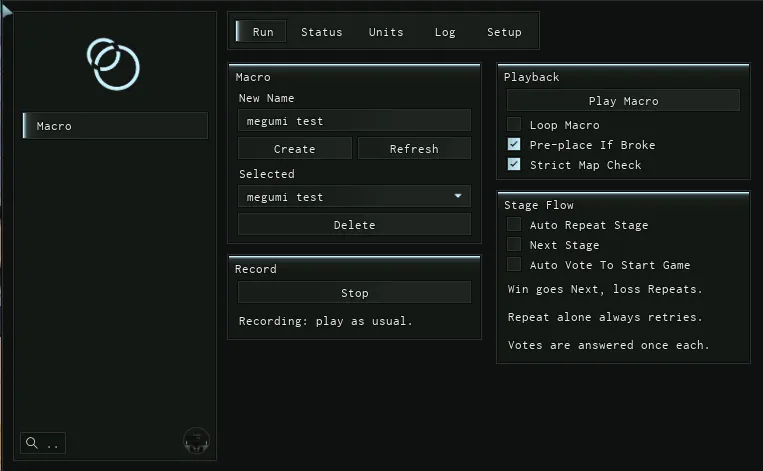Click the Record panel title
The image size is (763, 471).
pyautogui.click(x=255, y=269)
